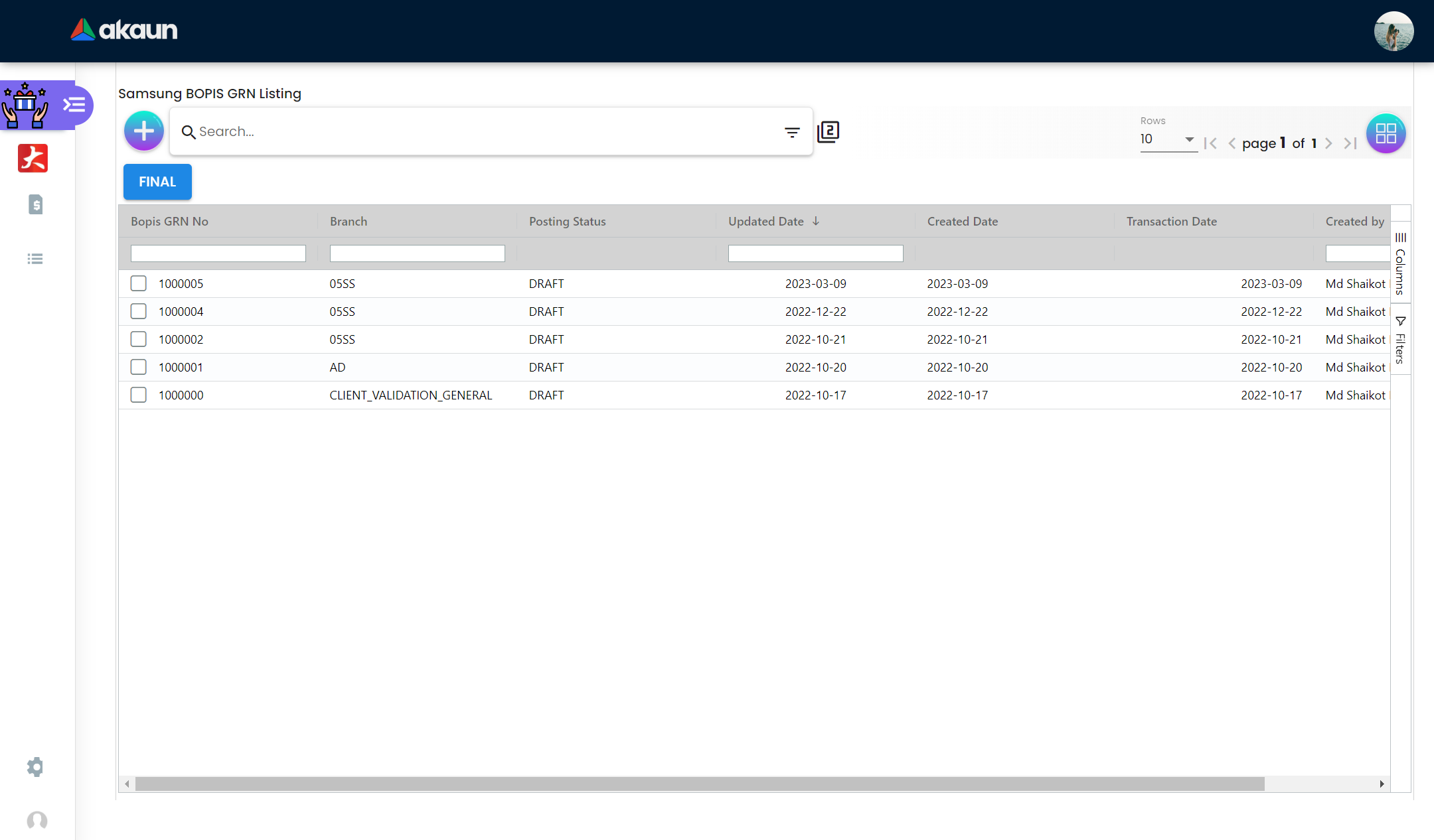Click the plus add new GRN button
The height and width of the screenshot is (840, 1434).
(143, 131)
